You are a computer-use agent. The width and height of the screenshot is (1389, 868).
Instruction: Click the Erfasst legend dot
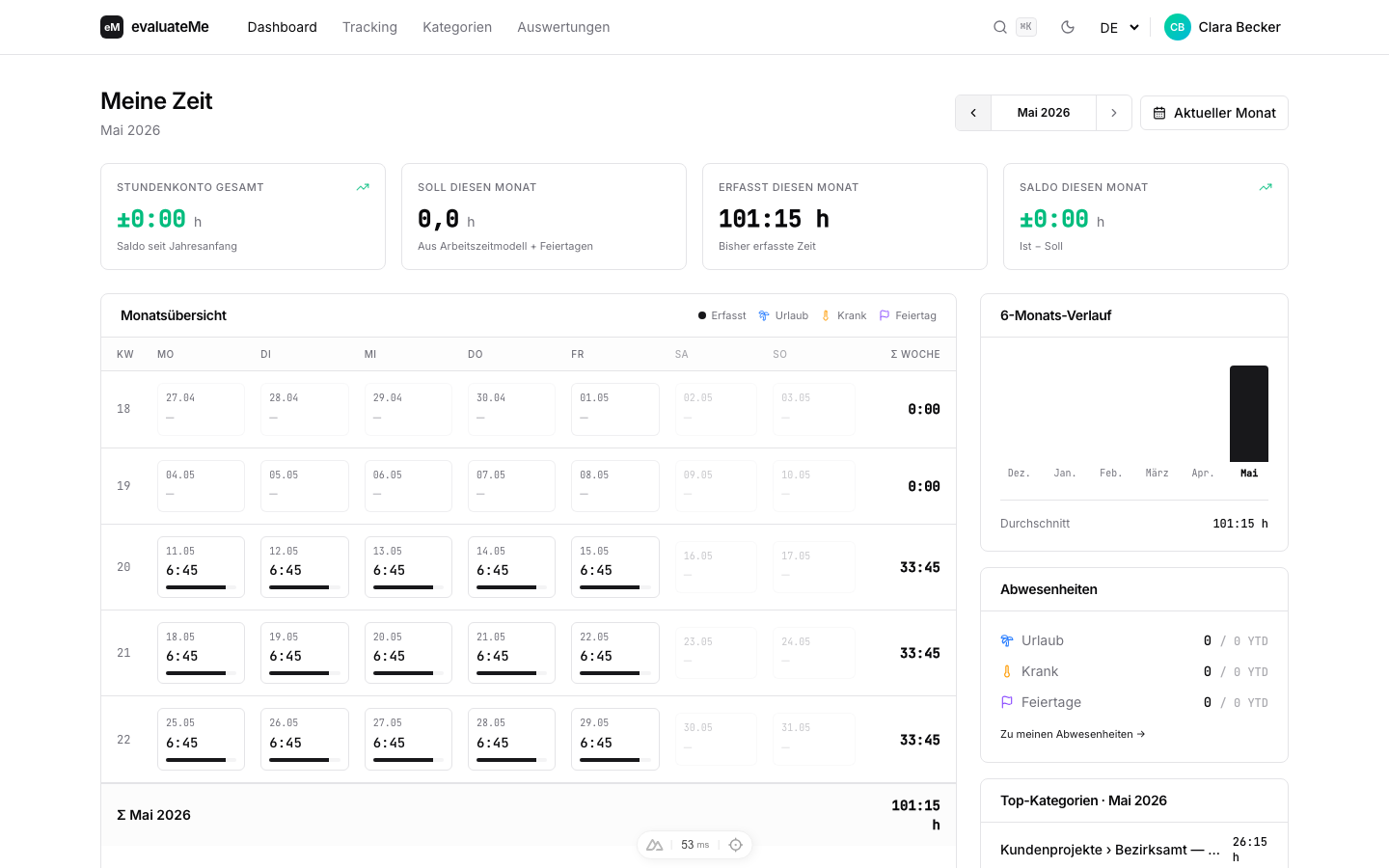pyautogui.click(x=702, y=315)
